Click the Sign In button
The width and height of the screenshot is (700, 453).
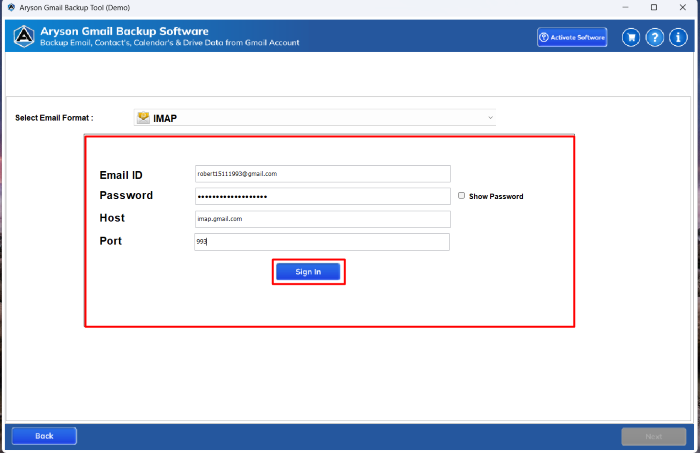(308, 272)
